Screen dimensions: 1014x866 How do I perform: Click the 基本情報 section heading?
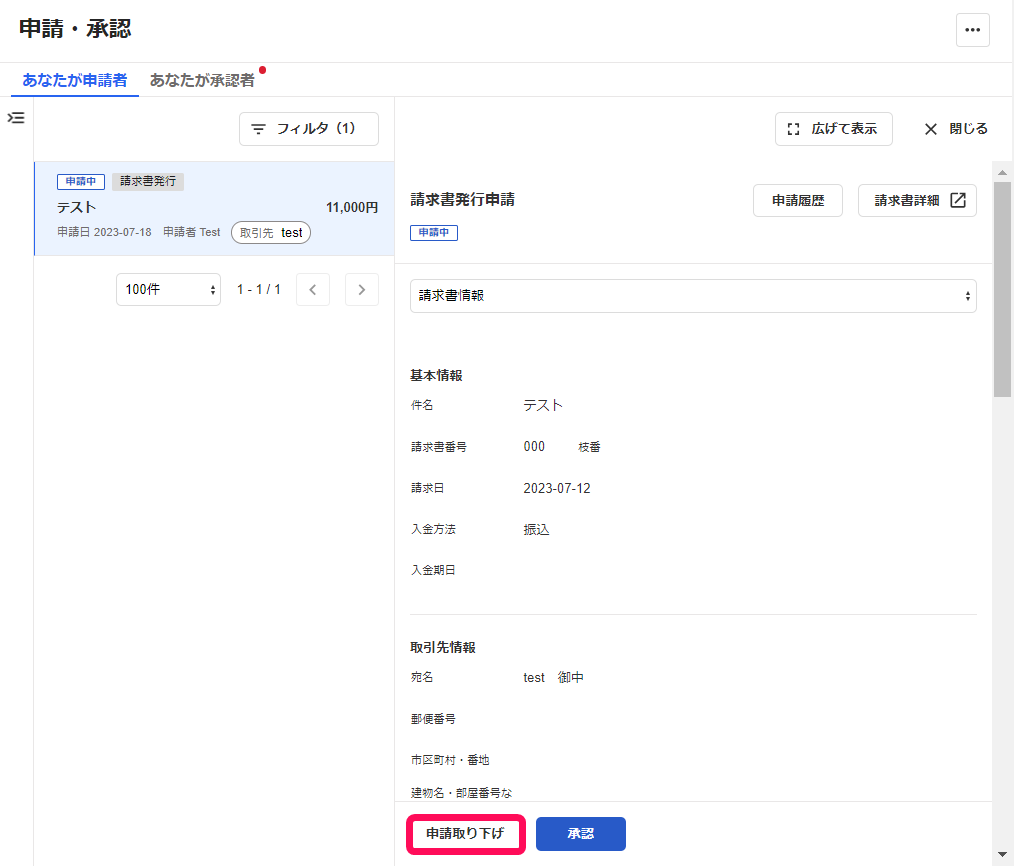[437, 376]
